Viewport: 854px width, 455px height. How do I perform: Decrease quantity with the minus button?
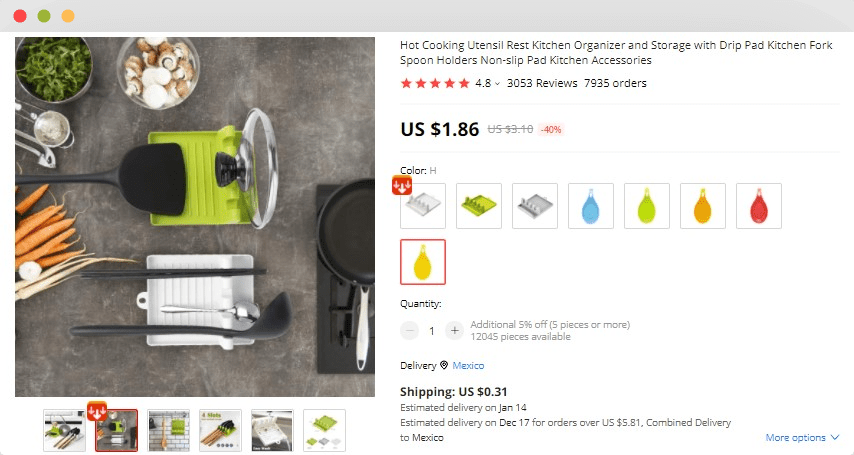click(x=410, y=330)
